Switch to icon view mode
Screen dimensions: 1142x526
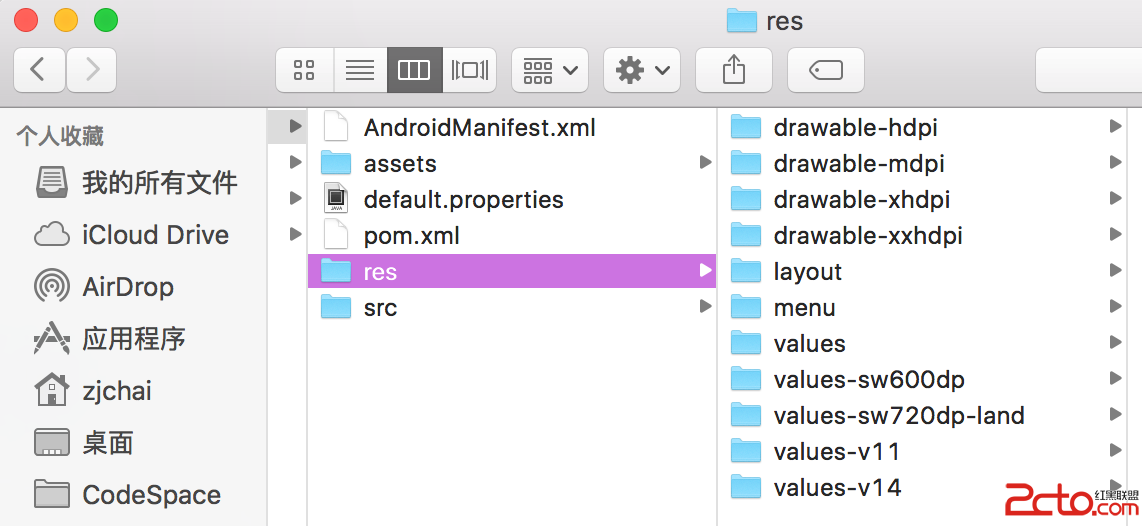click(x=304, y=70)
